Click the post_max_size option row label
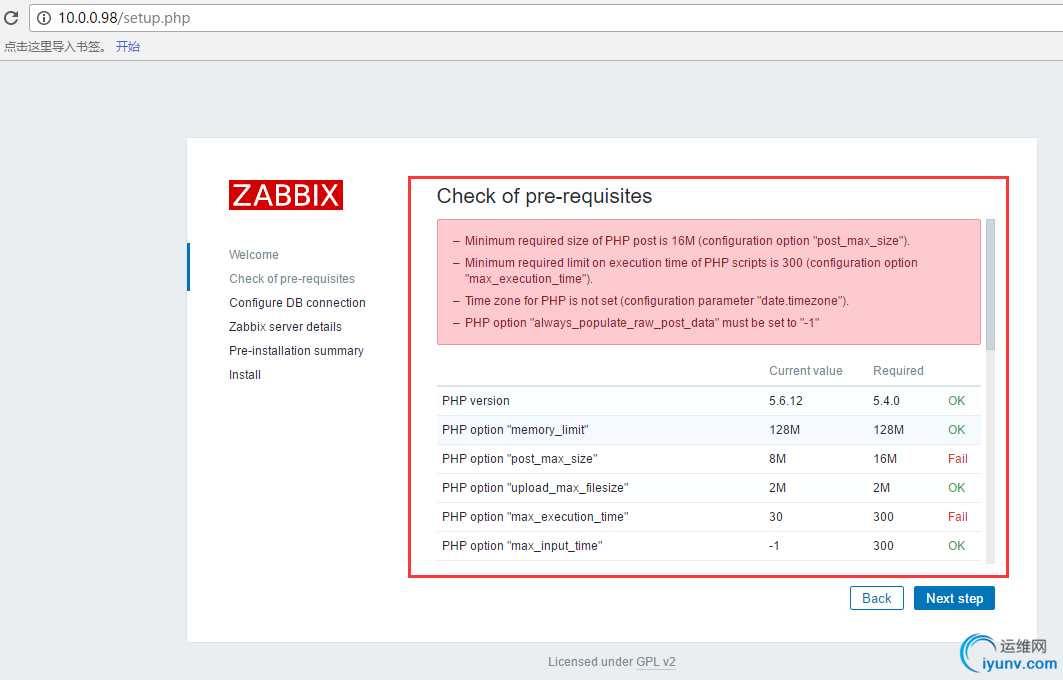The width and height of the screenshot is (1063, 680). coord(519,459)
